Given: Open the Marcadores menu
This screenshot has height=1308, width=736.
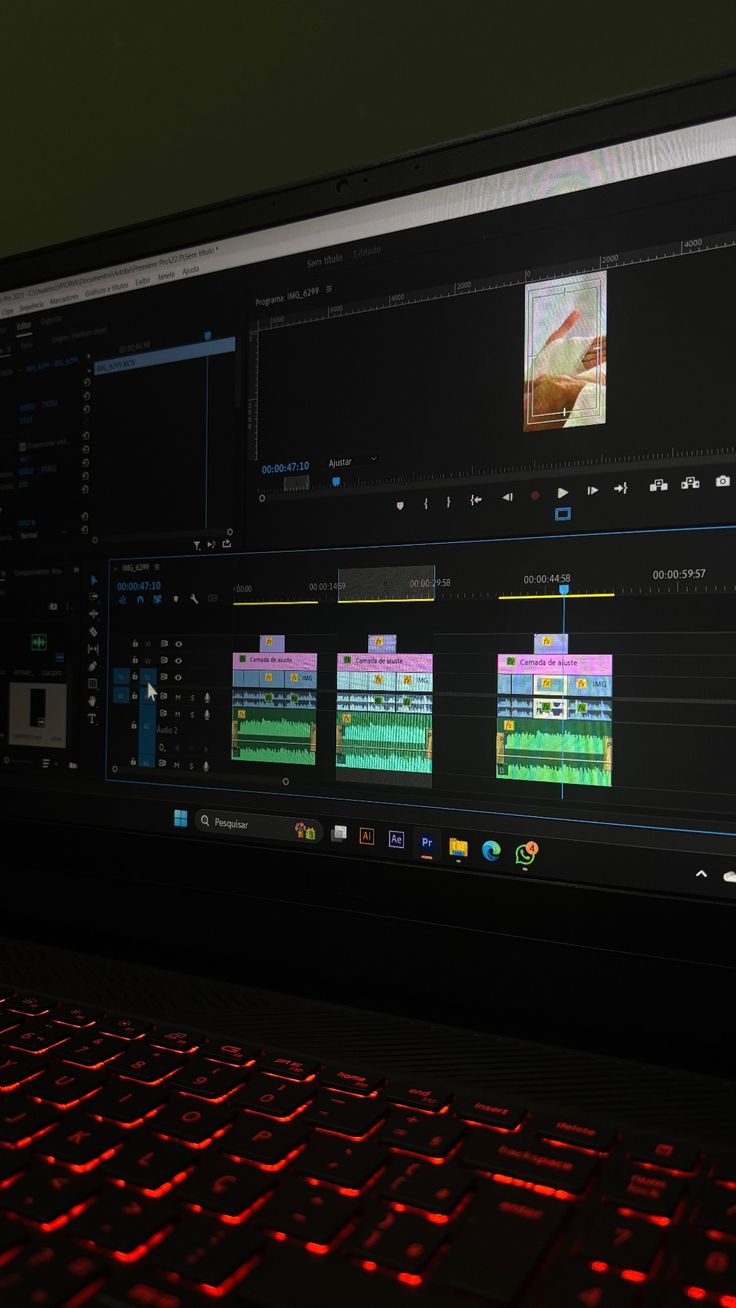Looking at the screenshot, I should 64,298.
